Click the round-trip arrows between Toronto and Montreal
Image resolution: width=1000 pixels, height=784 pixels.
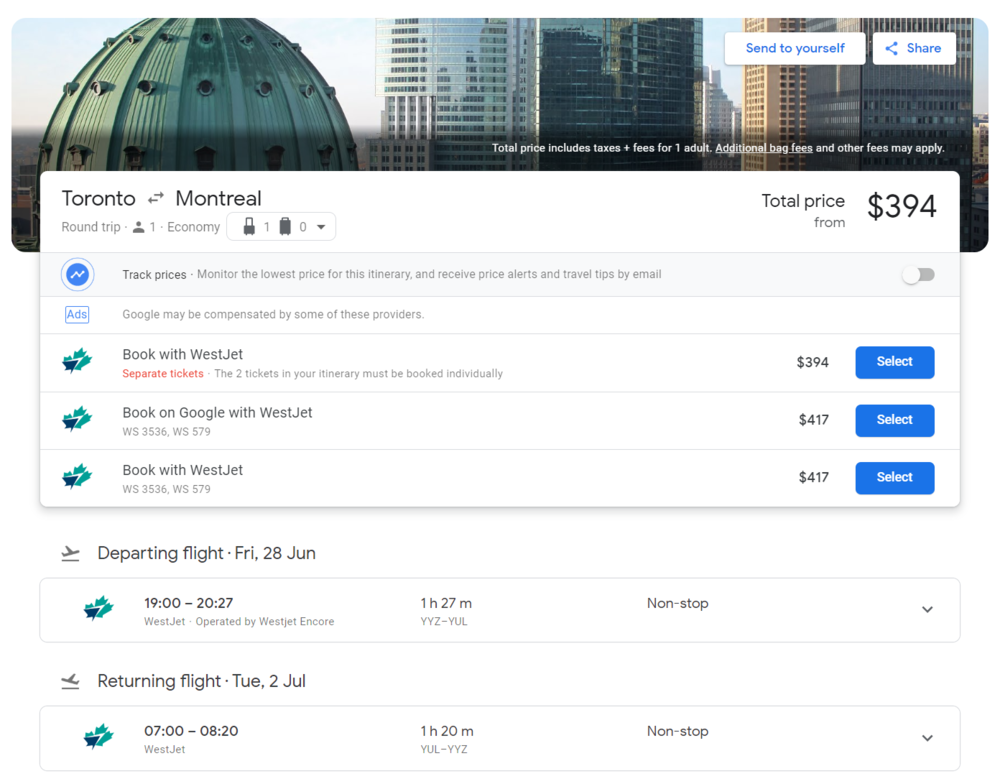pos(156,198)
